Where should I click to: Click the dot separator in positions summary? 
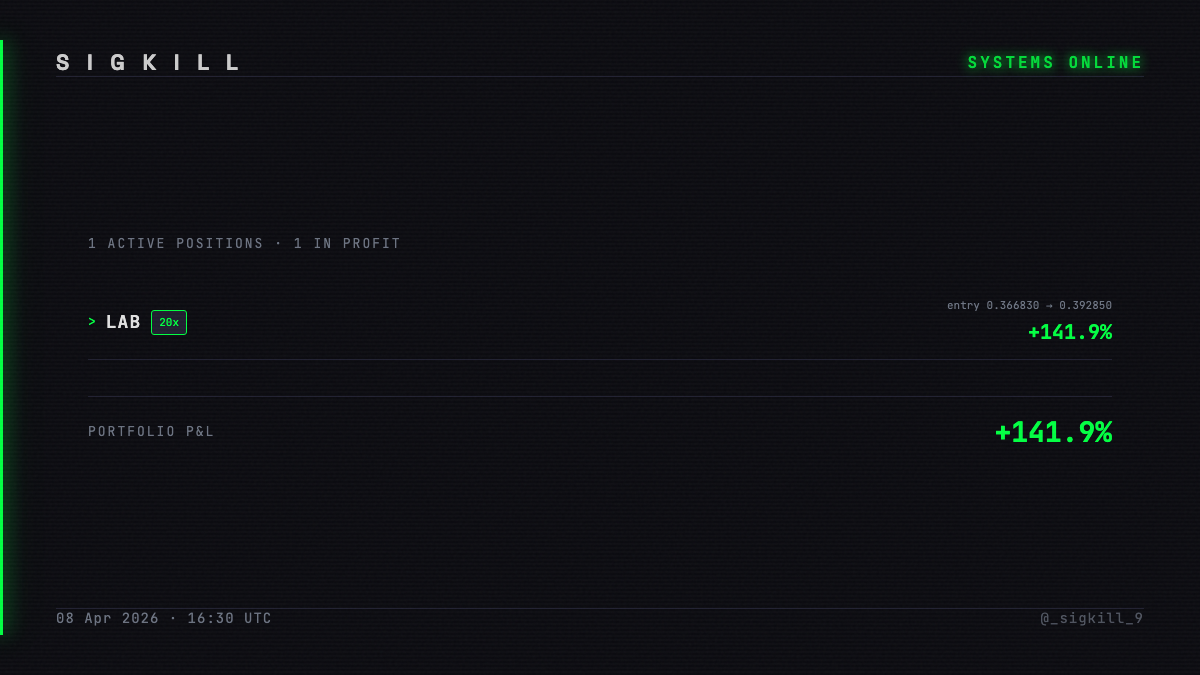coord(278,243)
